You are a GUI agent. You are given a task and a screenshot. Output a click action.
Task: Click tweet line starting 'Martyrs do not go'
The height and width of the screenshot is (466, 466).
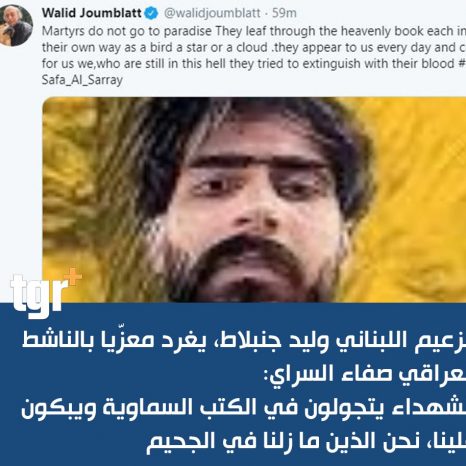254,31
